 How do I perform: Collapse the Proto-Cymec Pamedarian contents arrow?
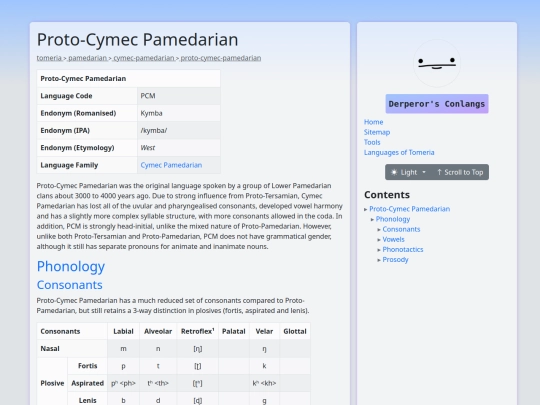pyautogui.click(x=366, y=209)
